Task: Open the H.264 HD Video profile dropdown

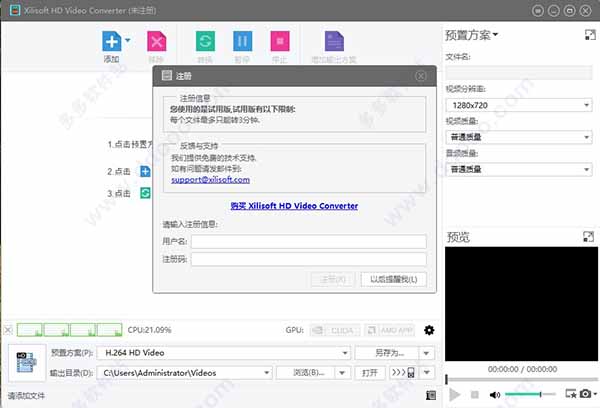Action: pos(224,353)
